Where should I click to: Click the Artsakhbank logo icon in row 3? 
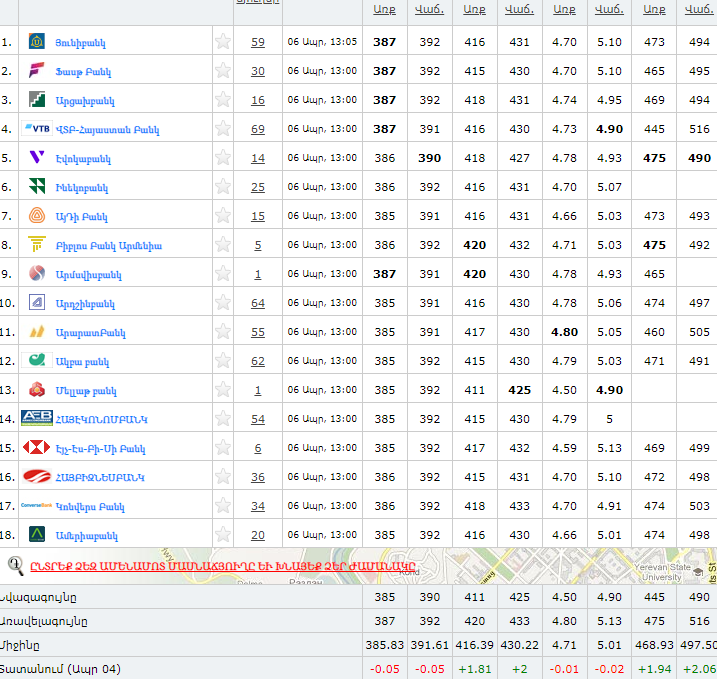pyautogui.click(x=37, y=99)
